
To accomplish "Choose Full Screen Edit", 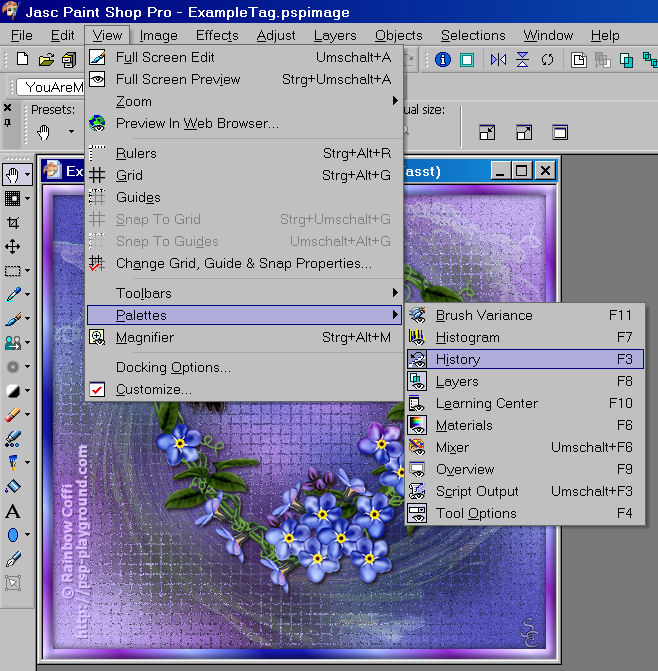I will click(244, 57).
